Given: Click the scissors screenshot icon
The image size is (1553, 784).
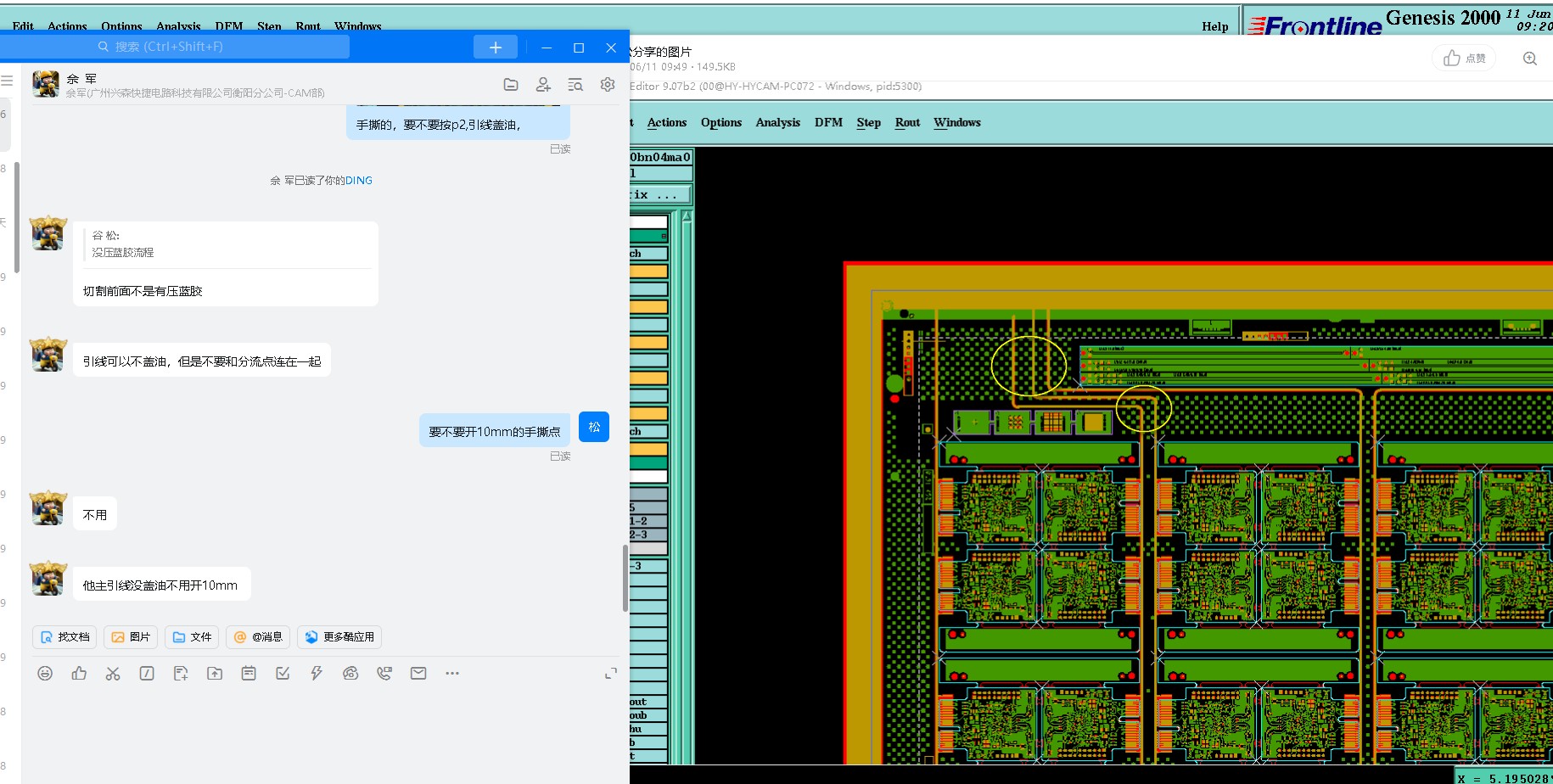Looking at the screenshot, I should tap(113, 673).
